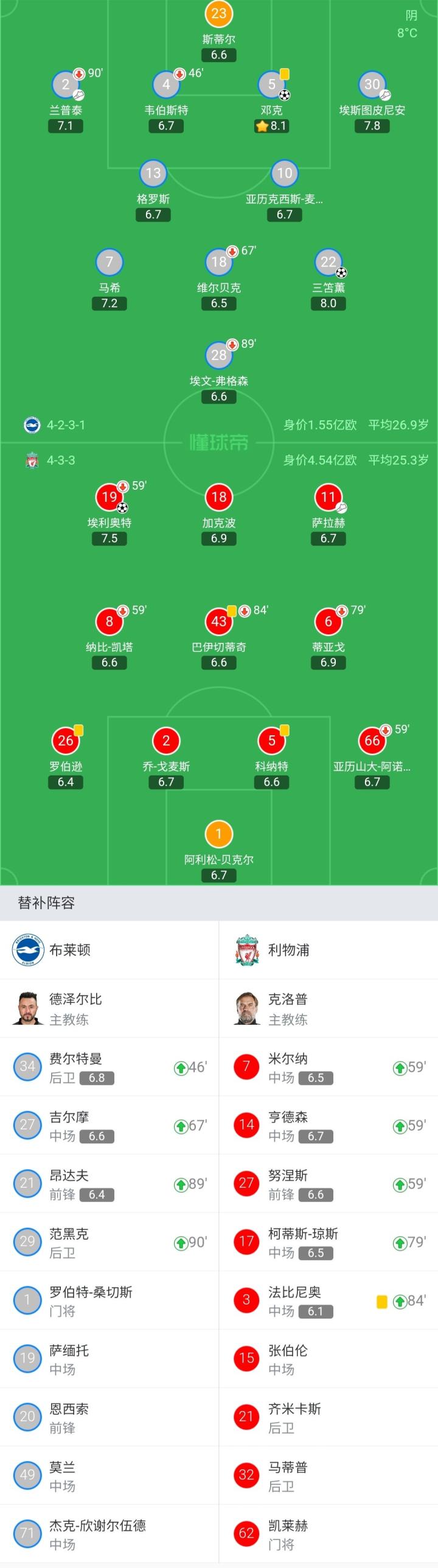Select 布莱顿 team header in substitutes

point(109,949)
